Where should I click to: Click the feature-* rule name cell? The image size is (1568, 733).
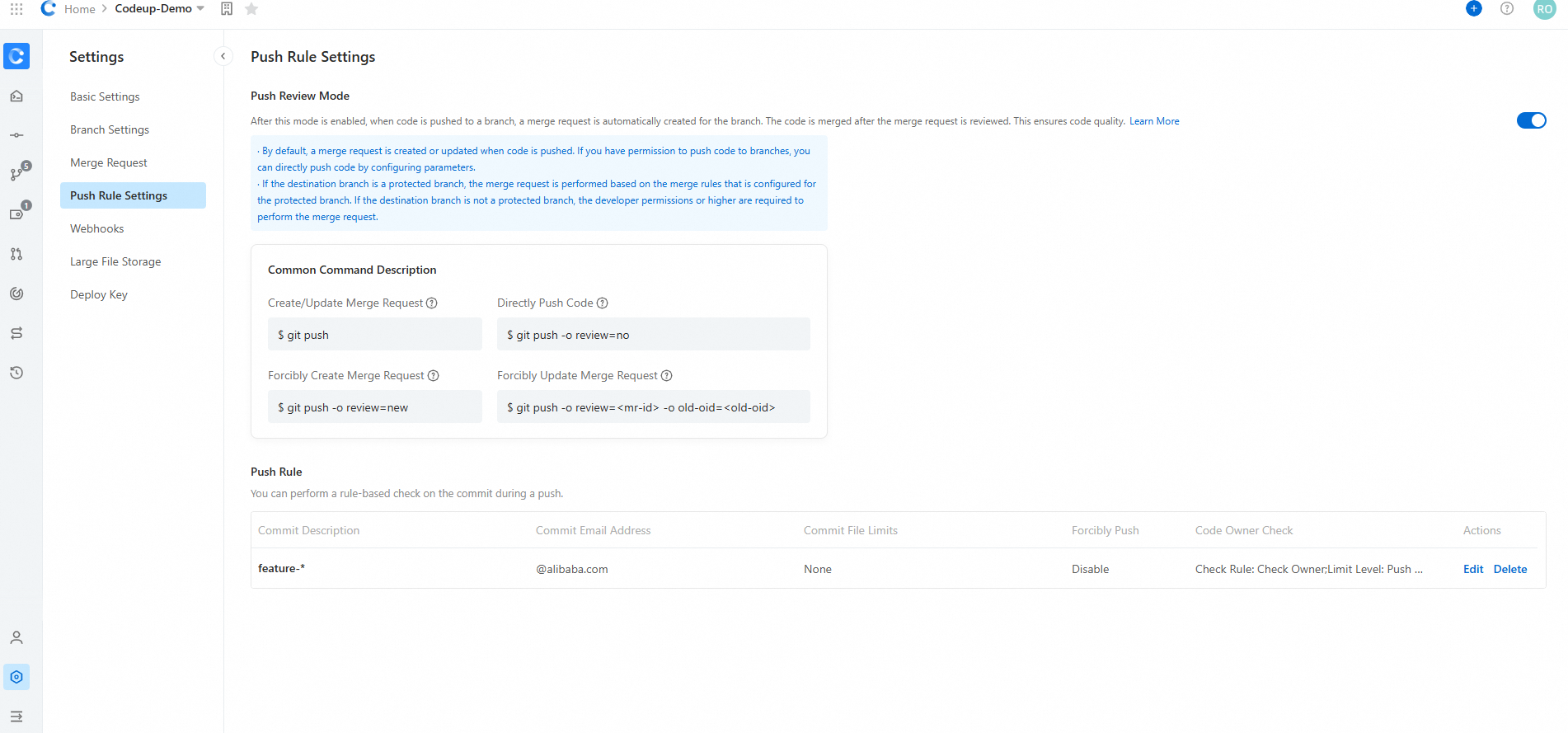281,568
